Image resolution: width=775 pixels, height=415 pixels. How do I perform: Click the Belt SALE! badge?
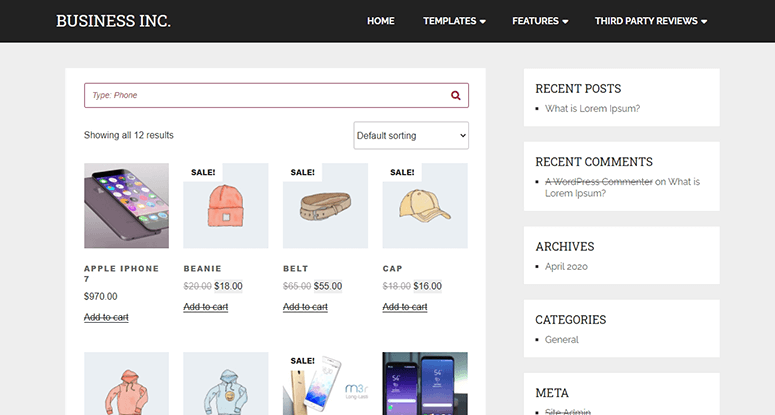[x=302, y=172]
